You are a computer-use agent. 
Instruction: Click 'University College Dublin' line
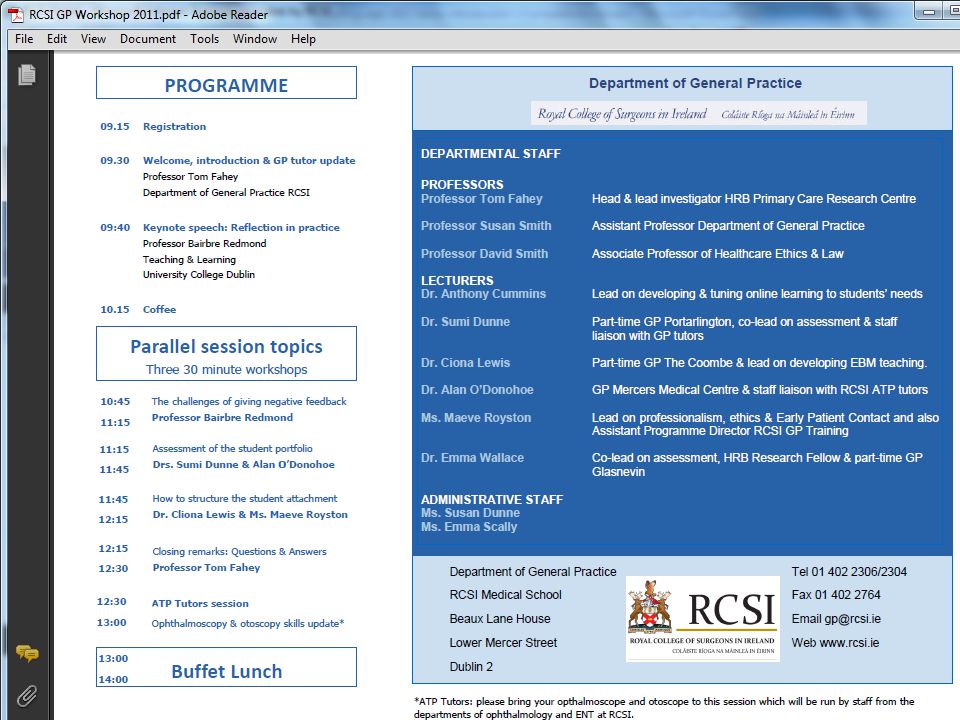click(198, 274)
